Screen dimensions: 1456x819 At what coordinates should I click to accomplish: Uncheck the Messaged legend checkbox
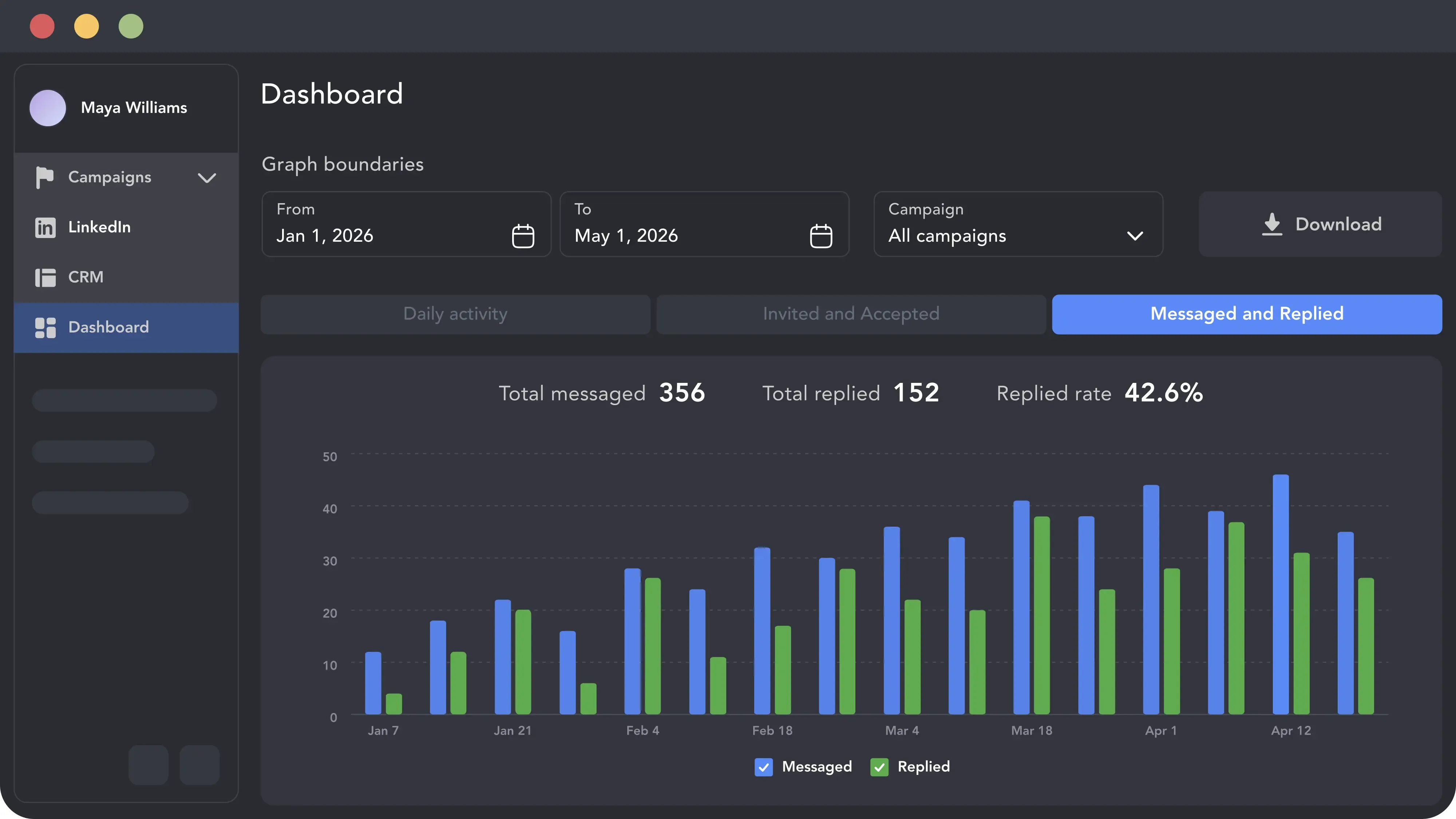[764, 767]
